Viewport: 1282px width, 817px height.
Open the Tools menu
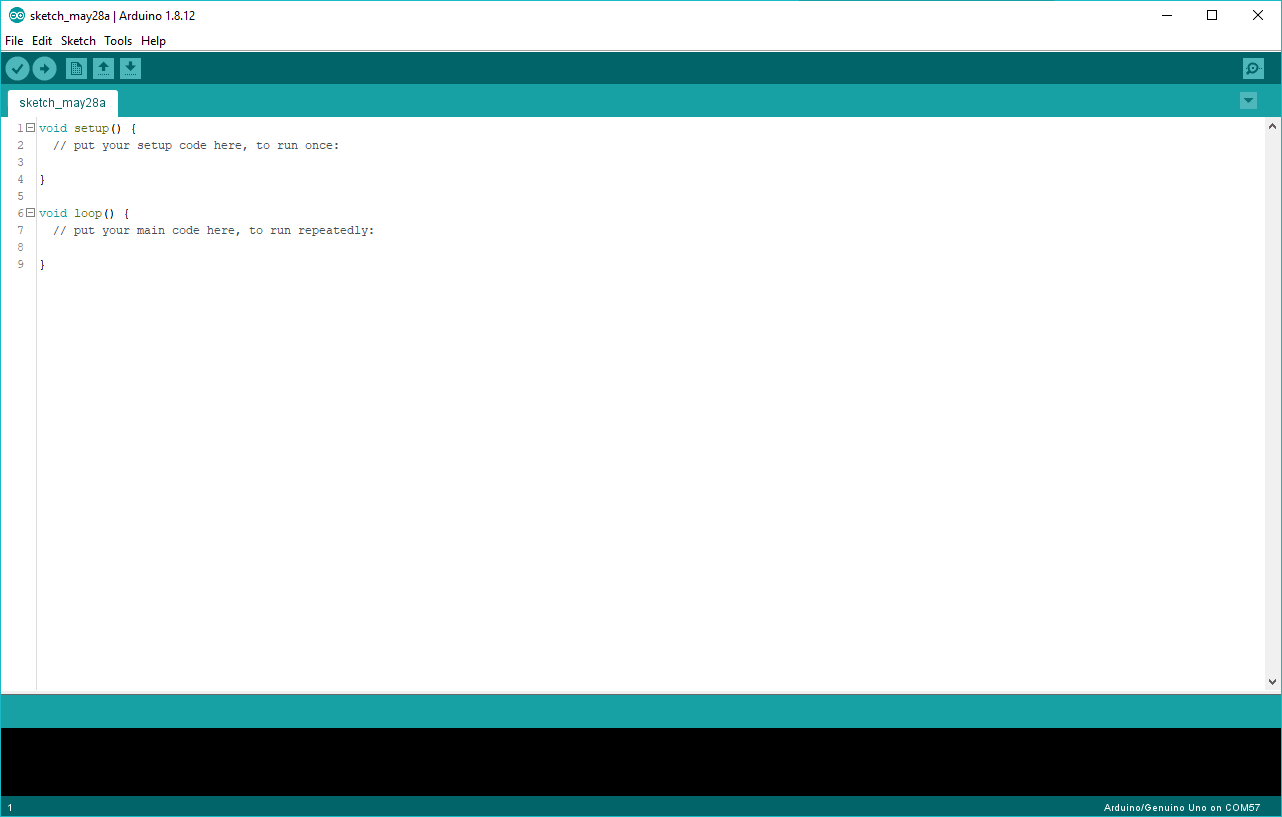coord(117,40)
